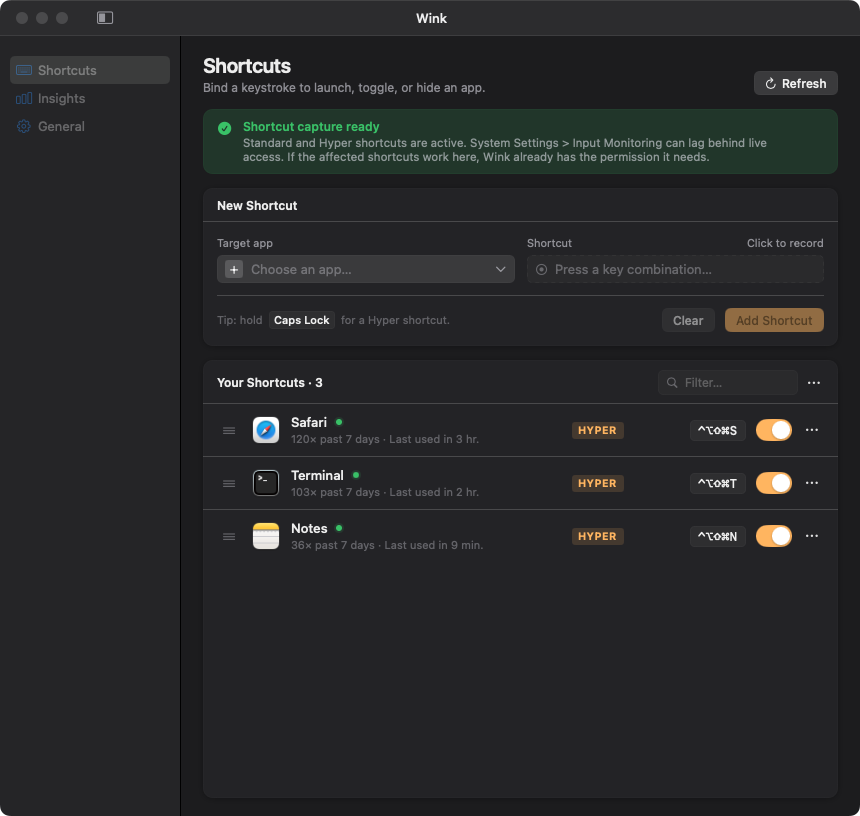The image size is (860, 816).
Task: Click the Notes HYPER badge
Action: coord(597,536)
